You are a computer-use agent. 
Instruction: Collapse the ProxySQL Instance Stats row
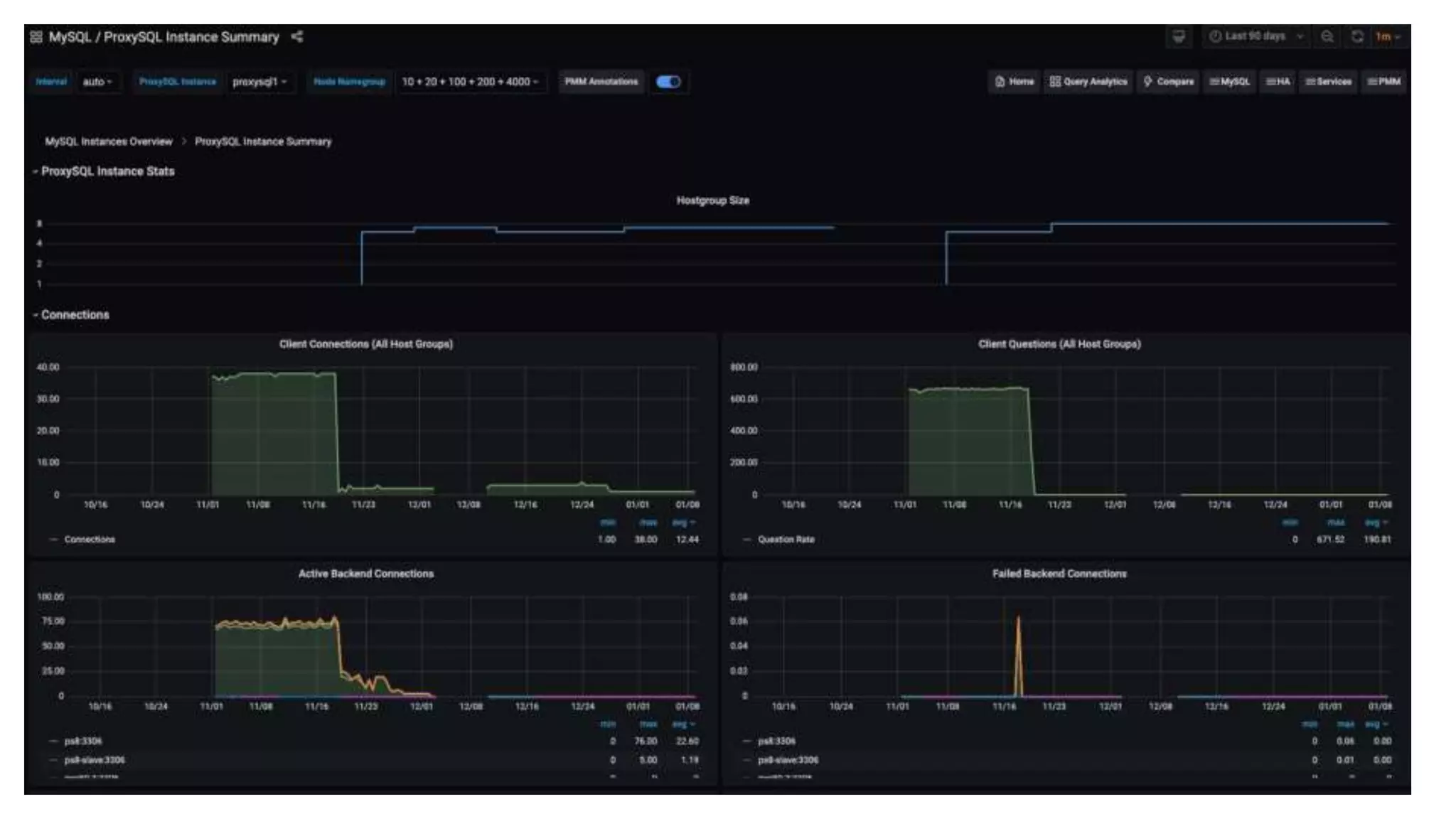tap(107, 171)
